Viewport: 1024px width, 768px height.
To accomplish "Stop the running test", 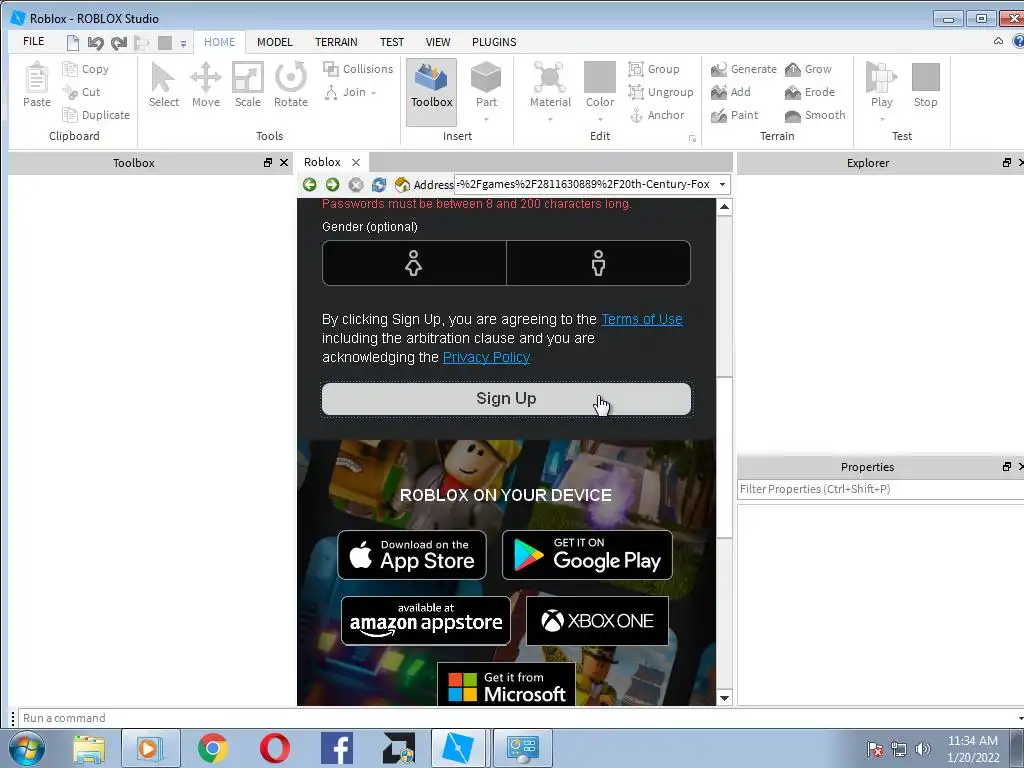I will (925, 85).
